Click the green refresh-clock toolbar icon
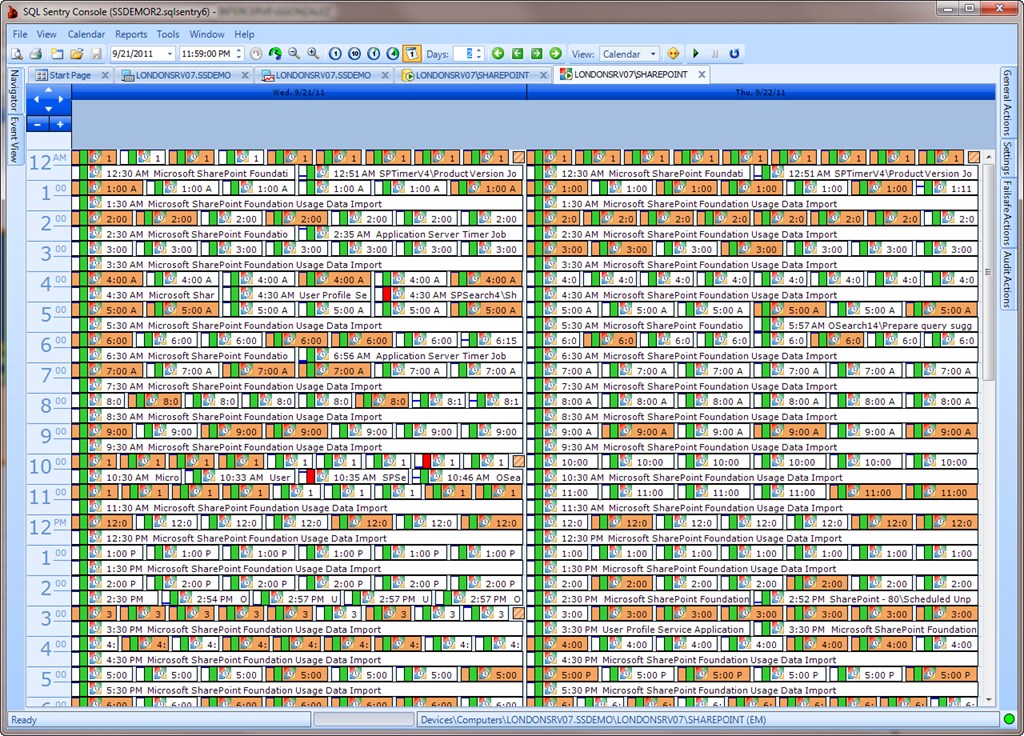Viewport: 1024px width, 736px height. 275,54
